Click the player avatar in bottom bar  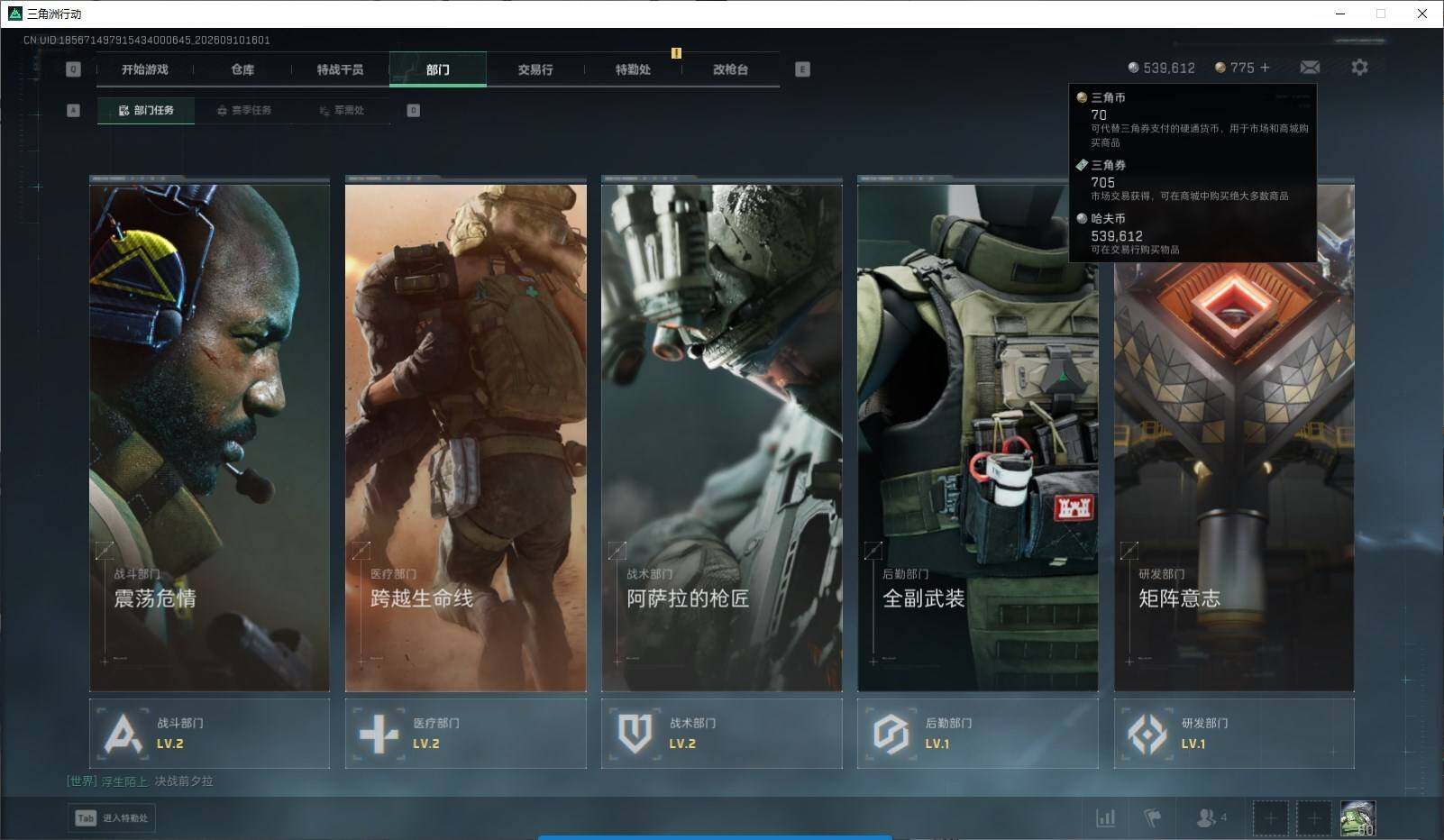1357,818
